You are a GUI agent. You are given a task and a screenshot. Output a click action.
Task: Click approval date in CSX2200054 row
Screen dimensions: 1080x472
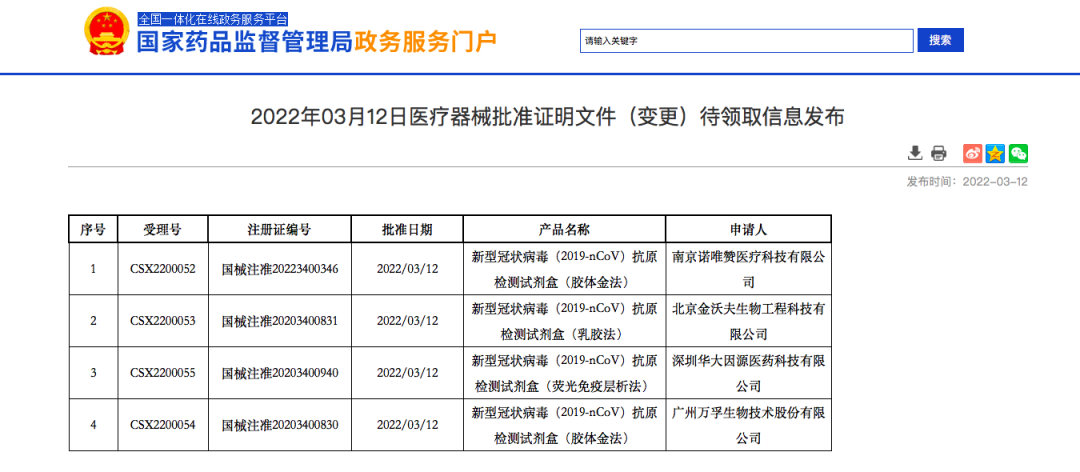407,425
